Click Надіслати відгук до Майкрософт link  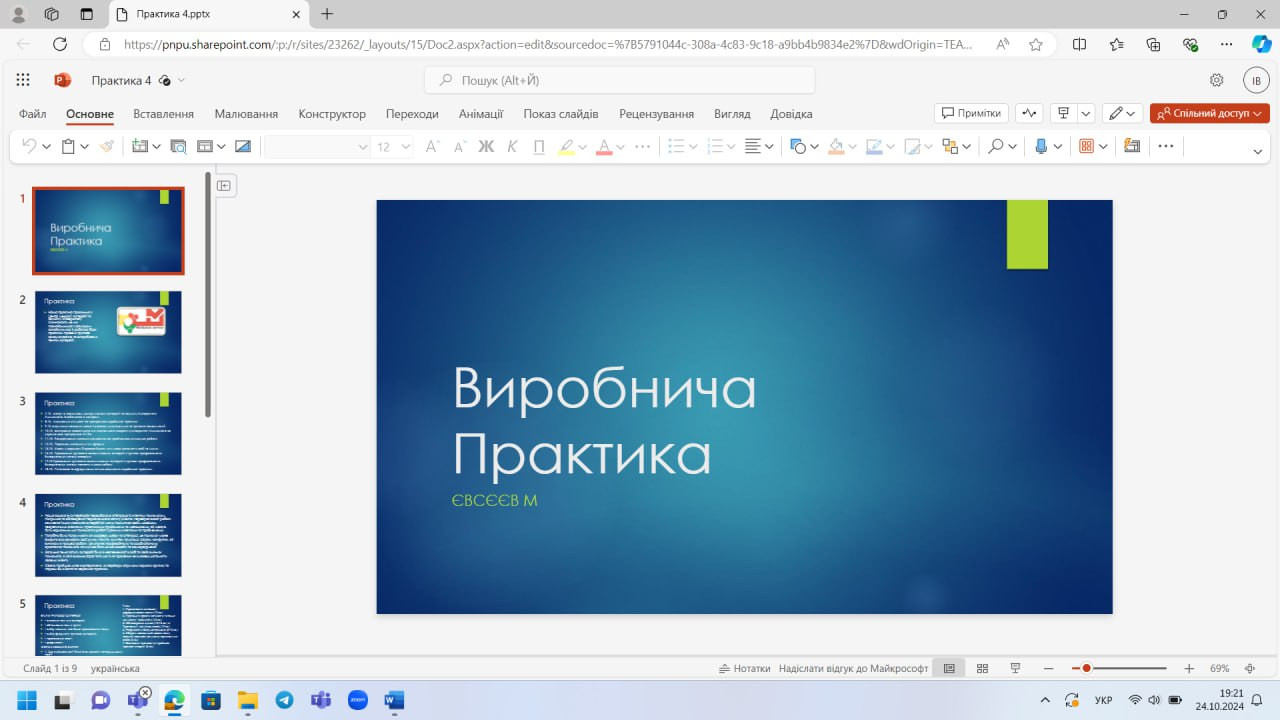pyautogui.click(x=853, y=668)
